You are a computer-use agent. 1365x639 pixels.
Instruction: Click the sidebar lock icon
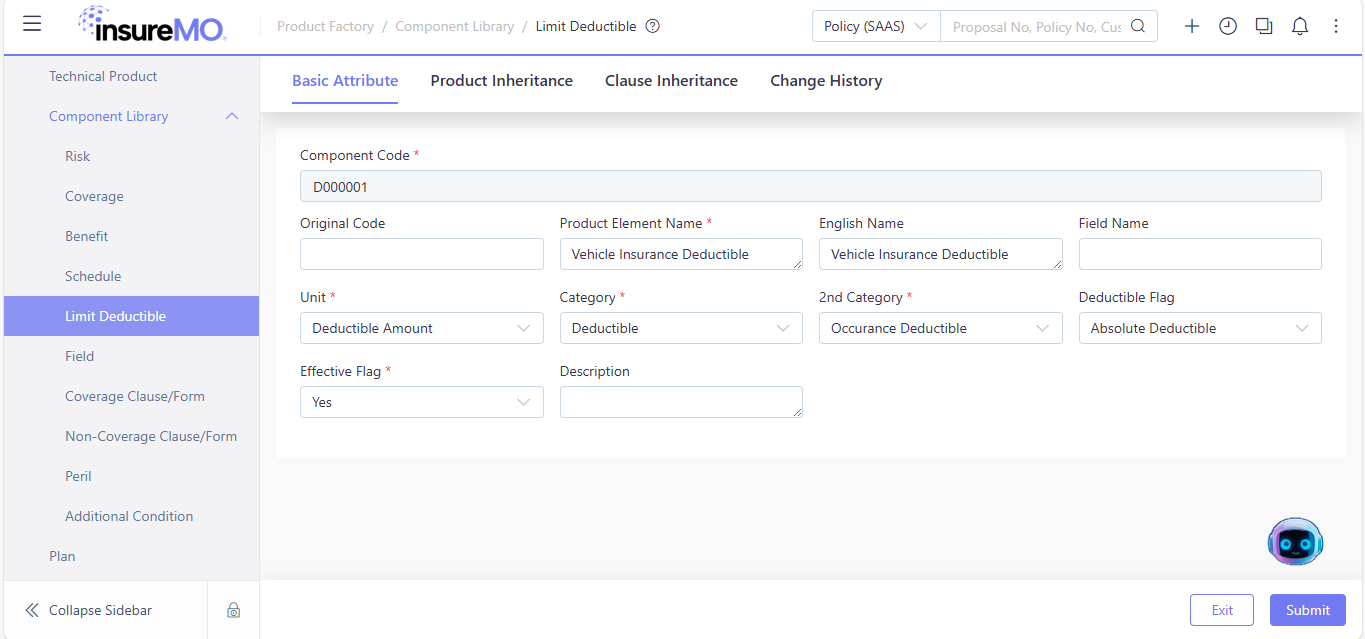click(x=233, y=610)
